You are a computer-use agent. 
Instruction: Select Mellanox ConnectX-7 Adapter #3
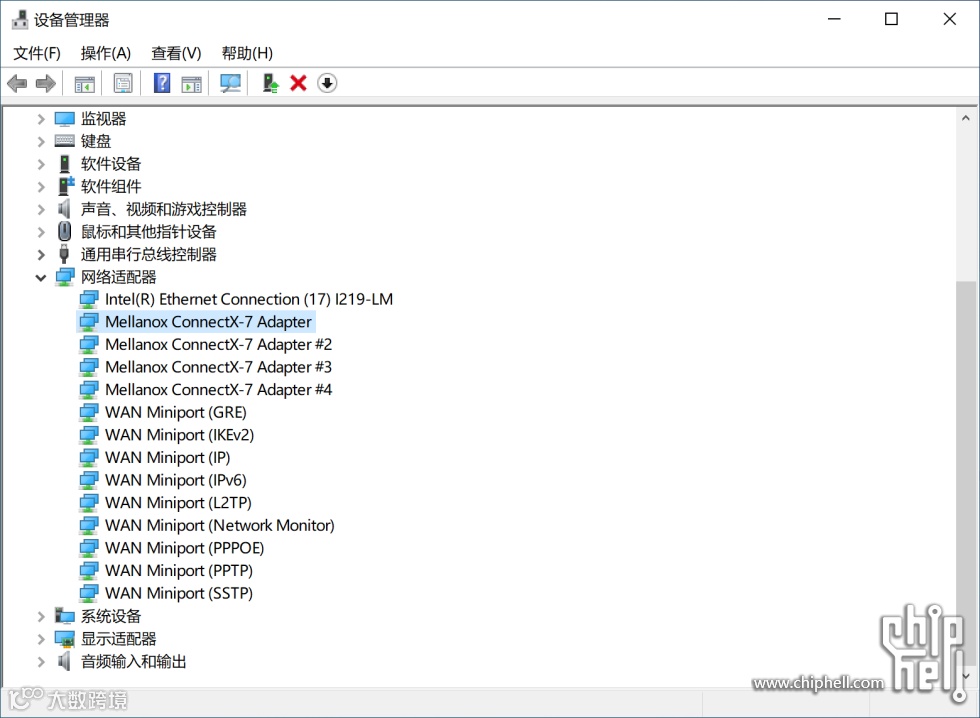pos(218,367)
